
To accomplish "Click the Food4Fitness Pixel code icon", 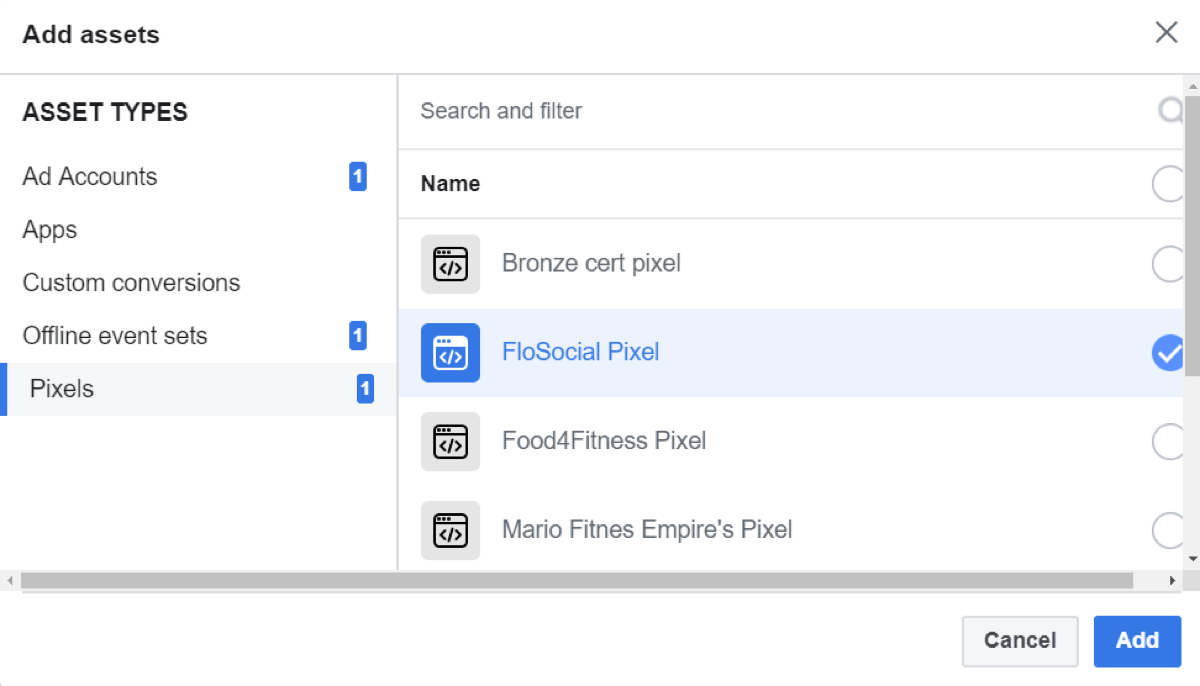I will tap(450, 441).
